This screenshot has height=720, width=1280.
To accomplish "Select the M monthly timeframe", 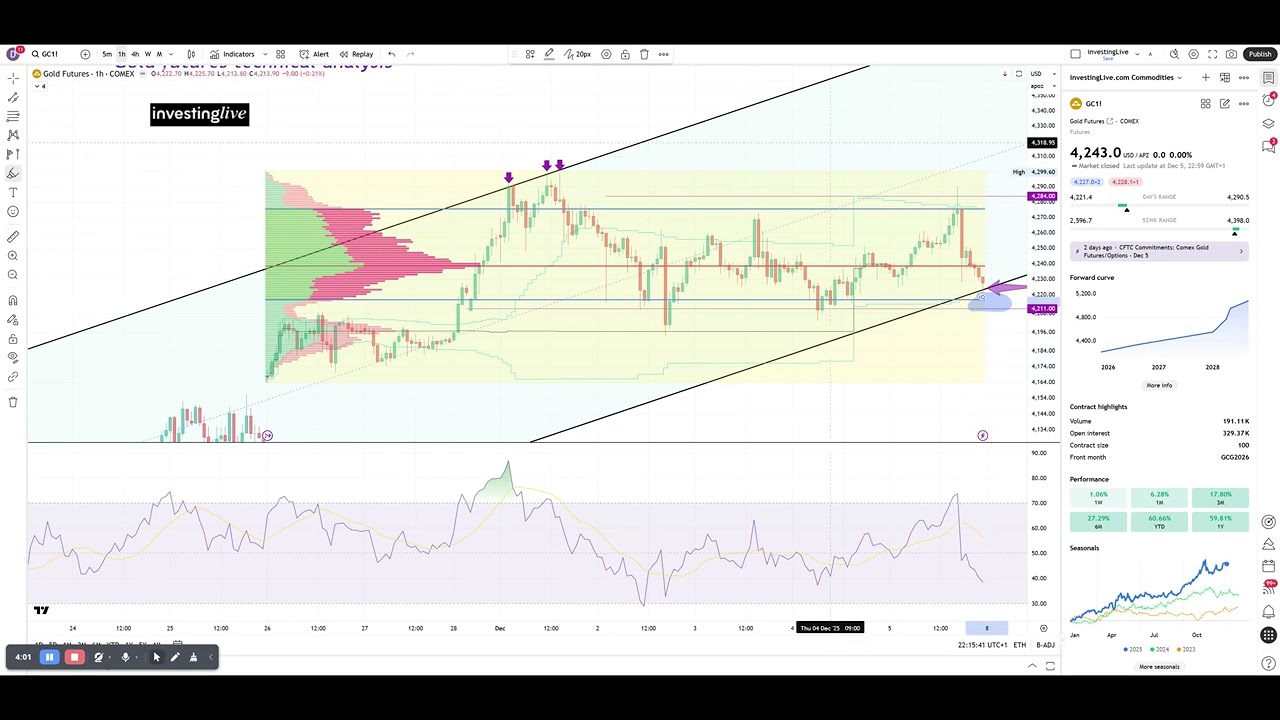I will [159, 54].
